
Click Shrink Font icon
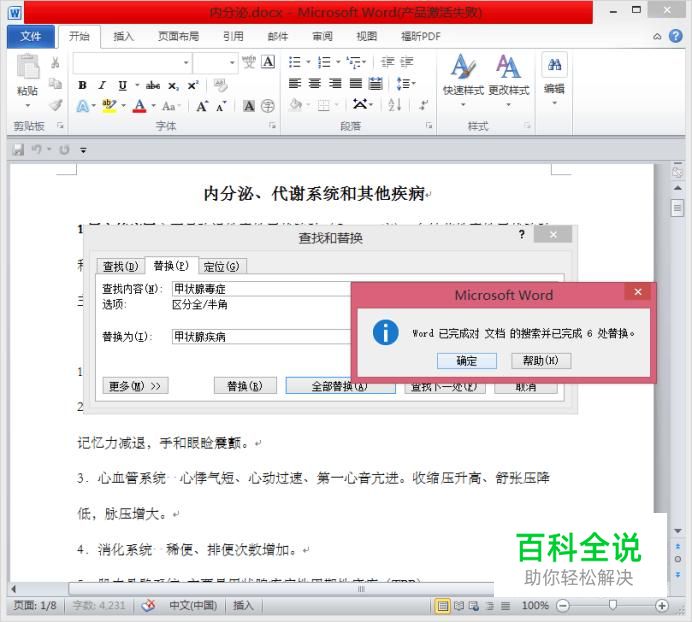click(221, 106)
